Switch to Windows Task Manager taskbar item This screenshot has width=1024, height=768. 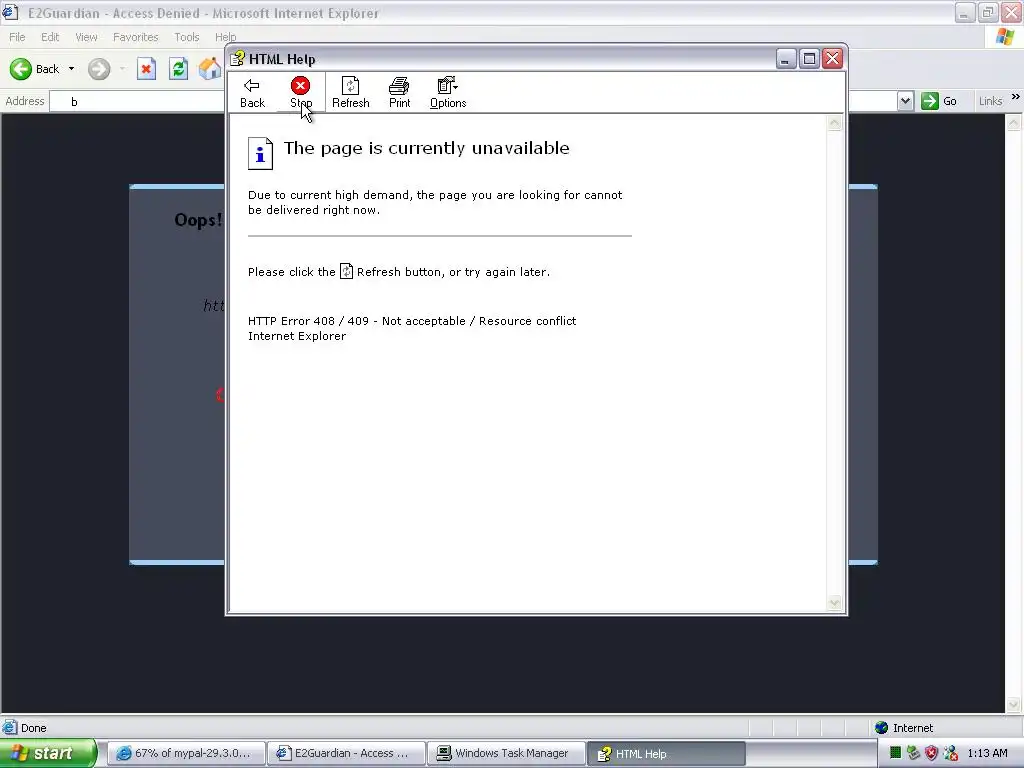pos(506,753)
